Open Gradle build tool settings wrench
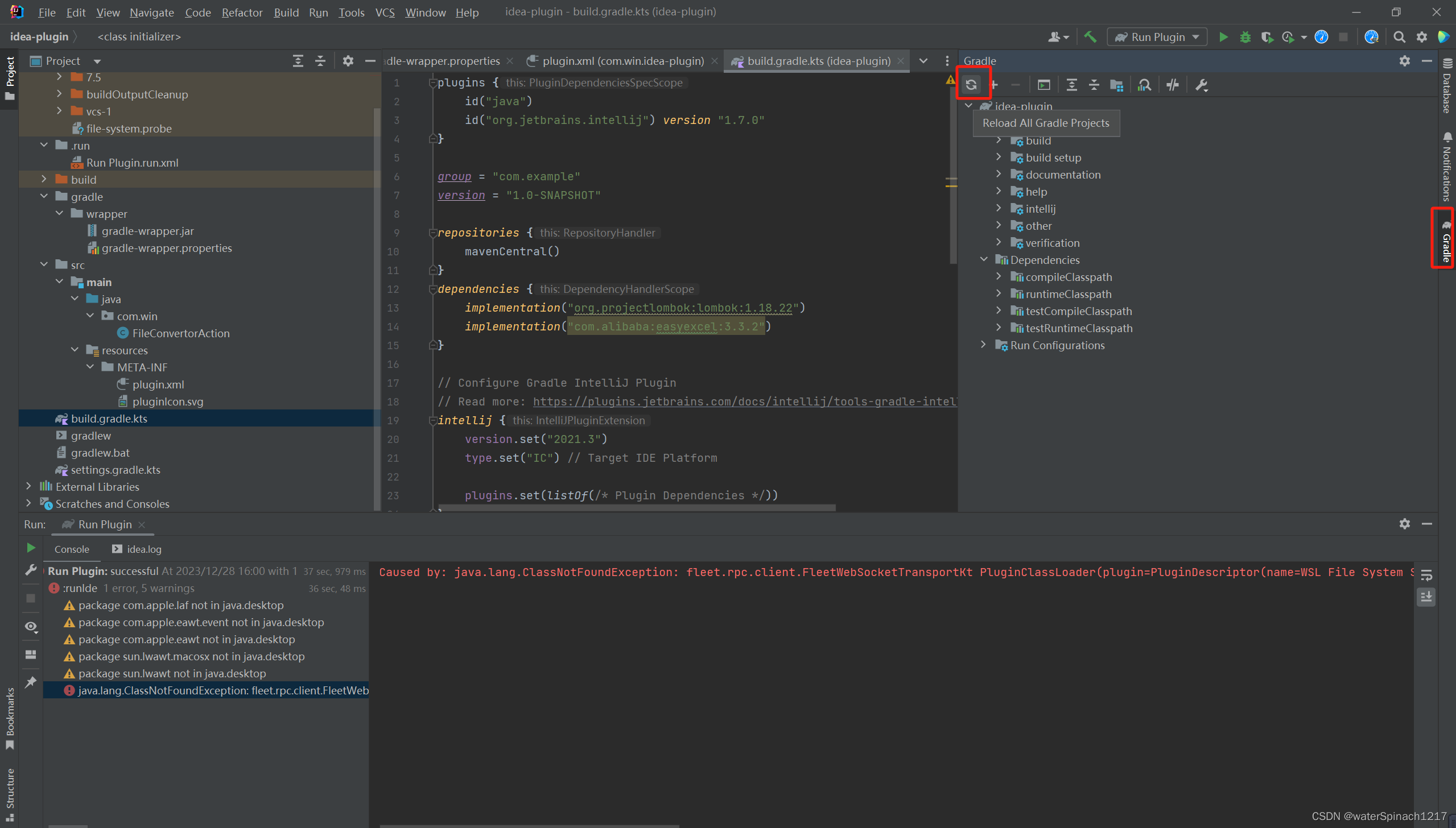 [x=1201, y=85]
